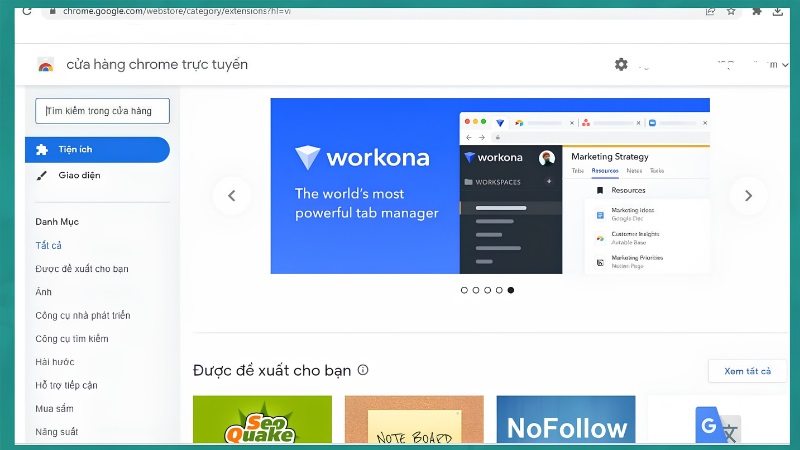The width and height of the screenshot is (800, 450).
Task: Open the Ảnh category
Action: pos(43,292)
